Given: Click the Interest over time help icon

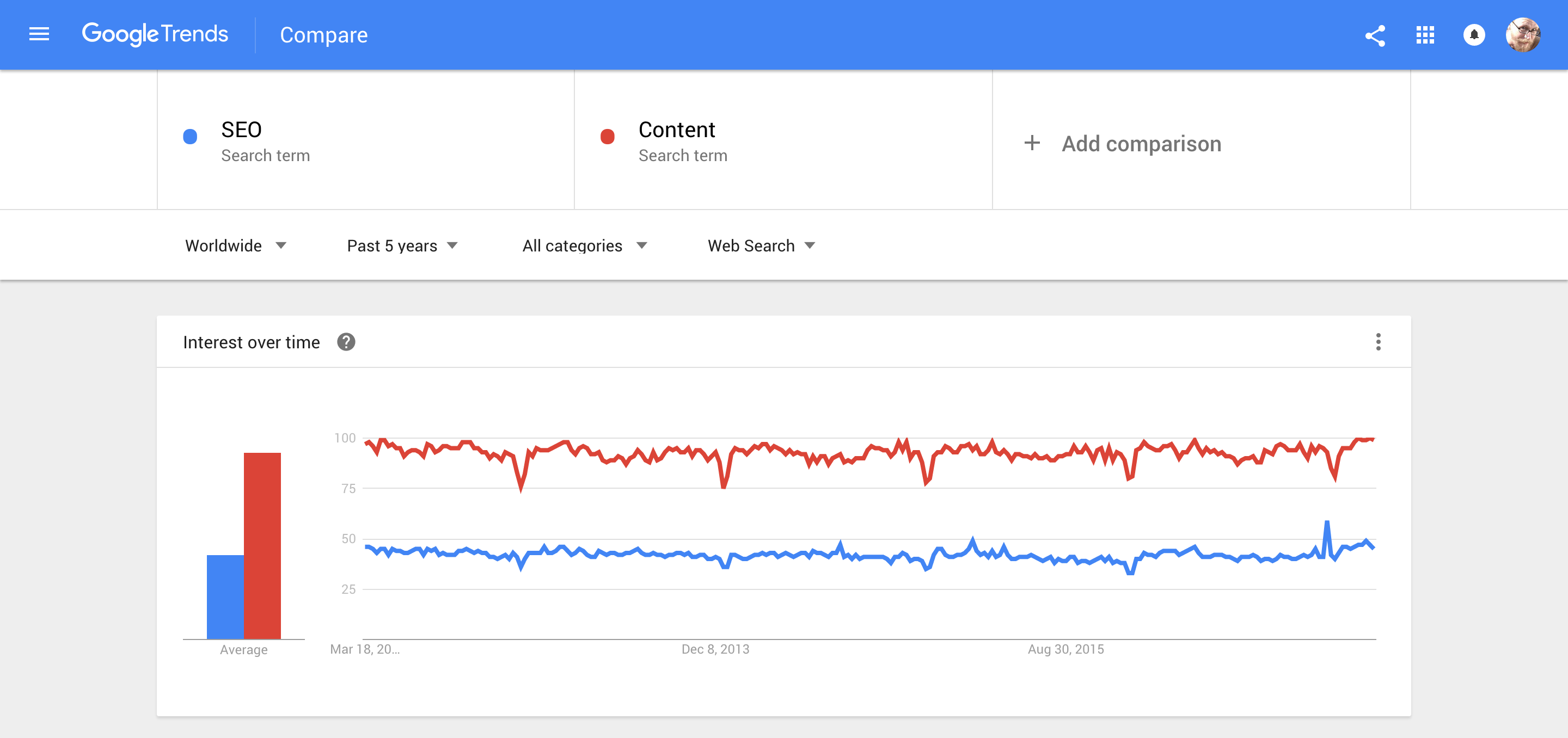Looking at the screenshot, I should (346, 342).
